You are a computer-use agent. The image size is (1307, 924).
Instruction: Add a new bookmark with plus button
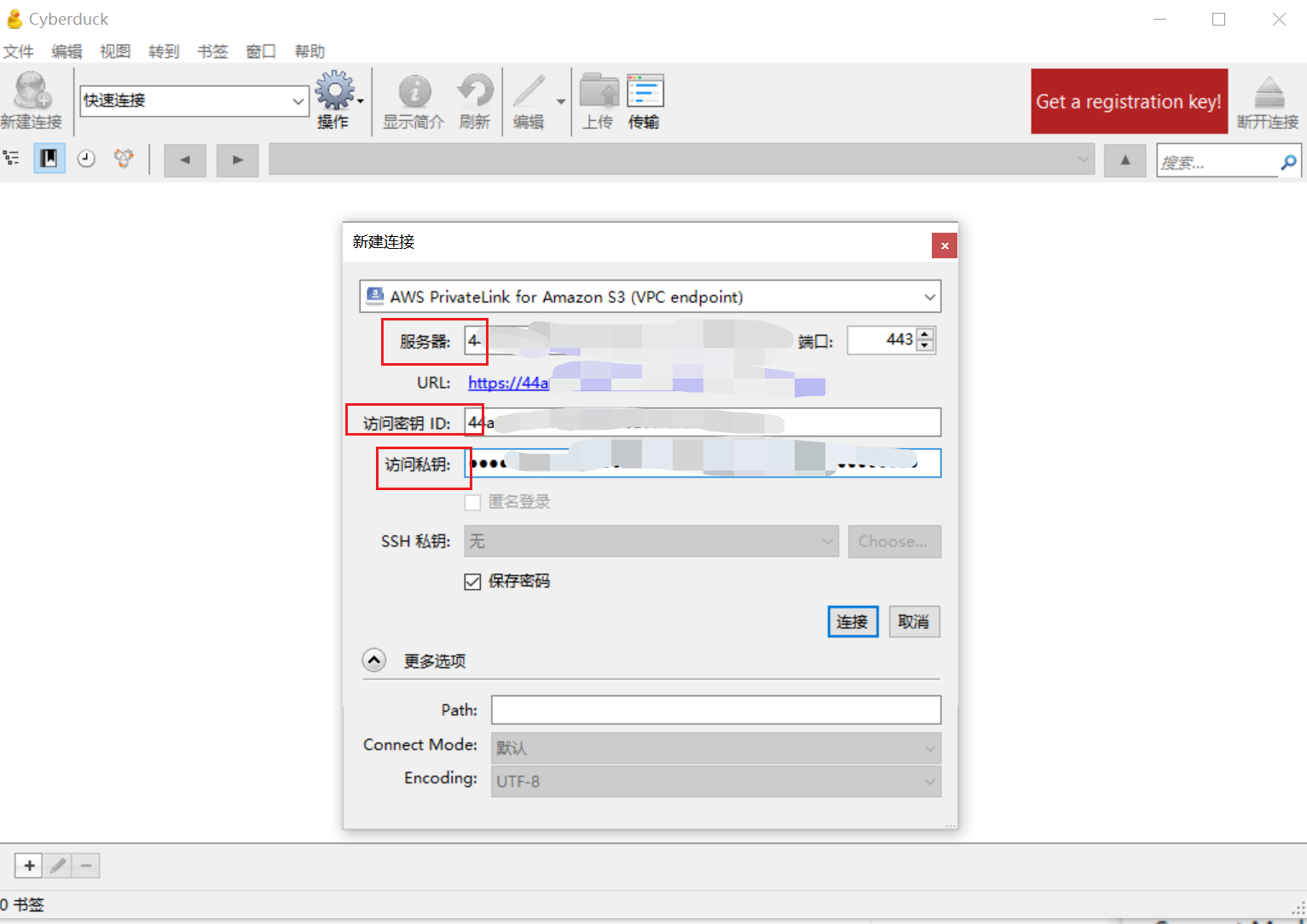coord(29,866)
